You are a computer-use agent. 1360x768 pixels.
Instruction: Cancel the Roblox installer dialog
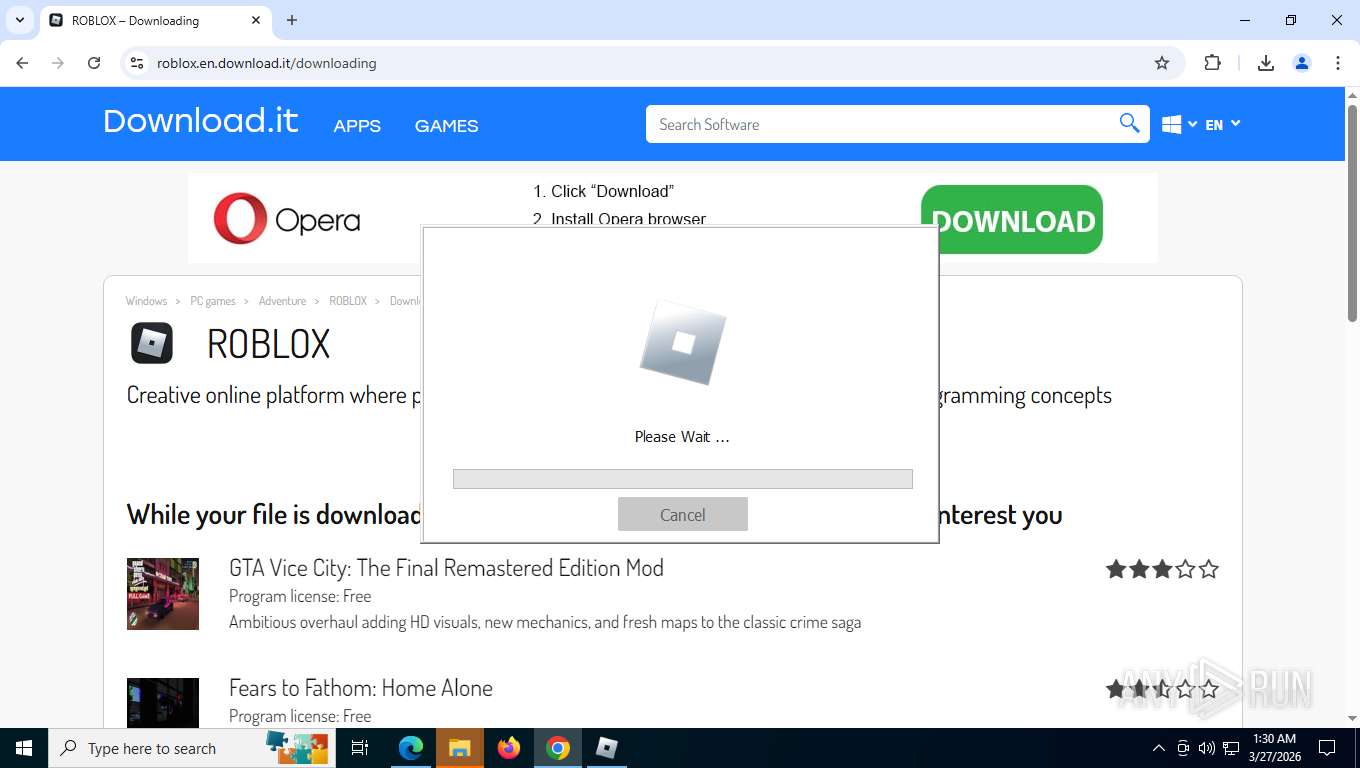click(683, 514)
